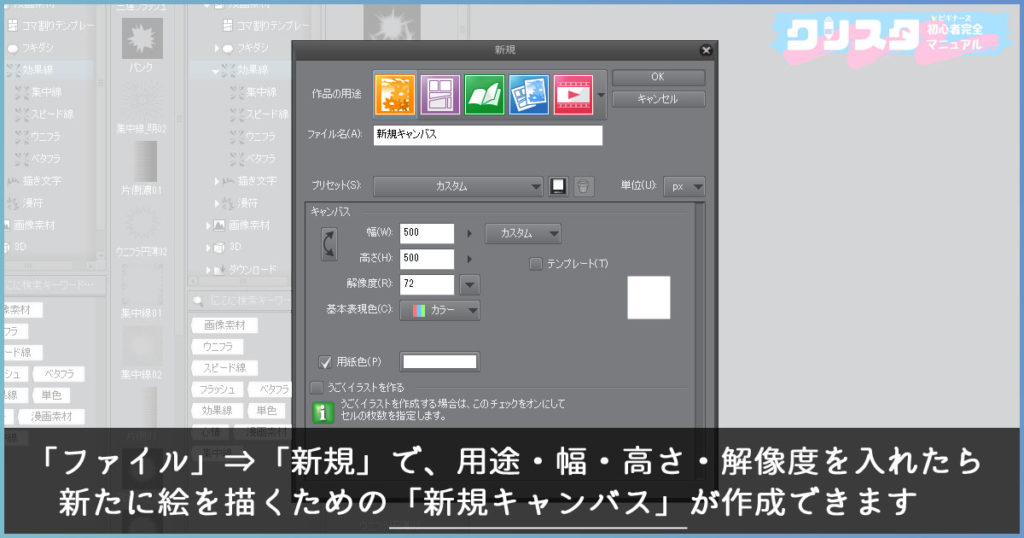Screen dimensions: 1024x538
Task: Expand the ダウンロード folder triangle
Action: pyautogui.click(x=208, y=270)
